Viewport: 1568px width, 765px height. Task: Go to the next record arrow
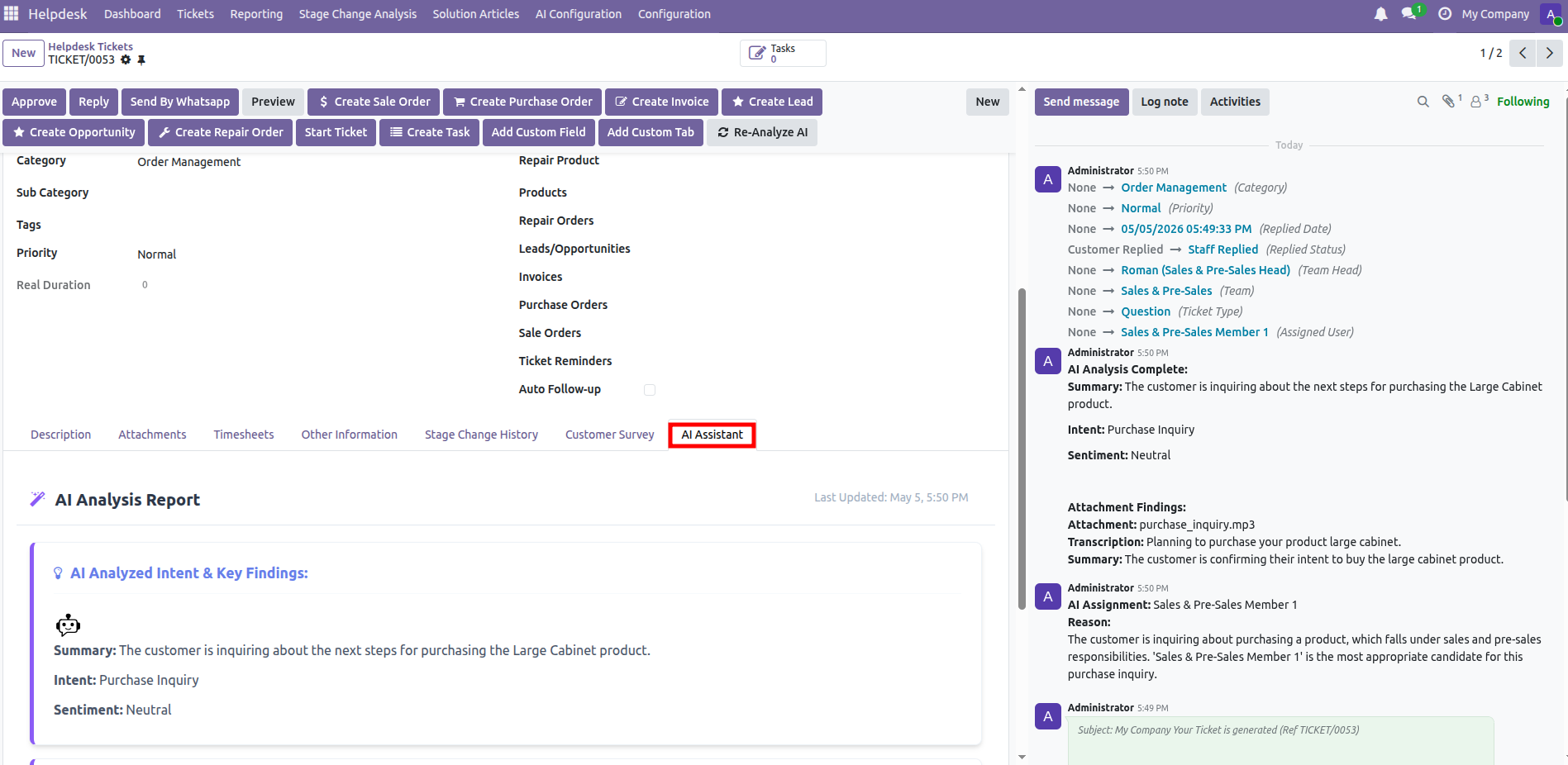point(1550,53)
